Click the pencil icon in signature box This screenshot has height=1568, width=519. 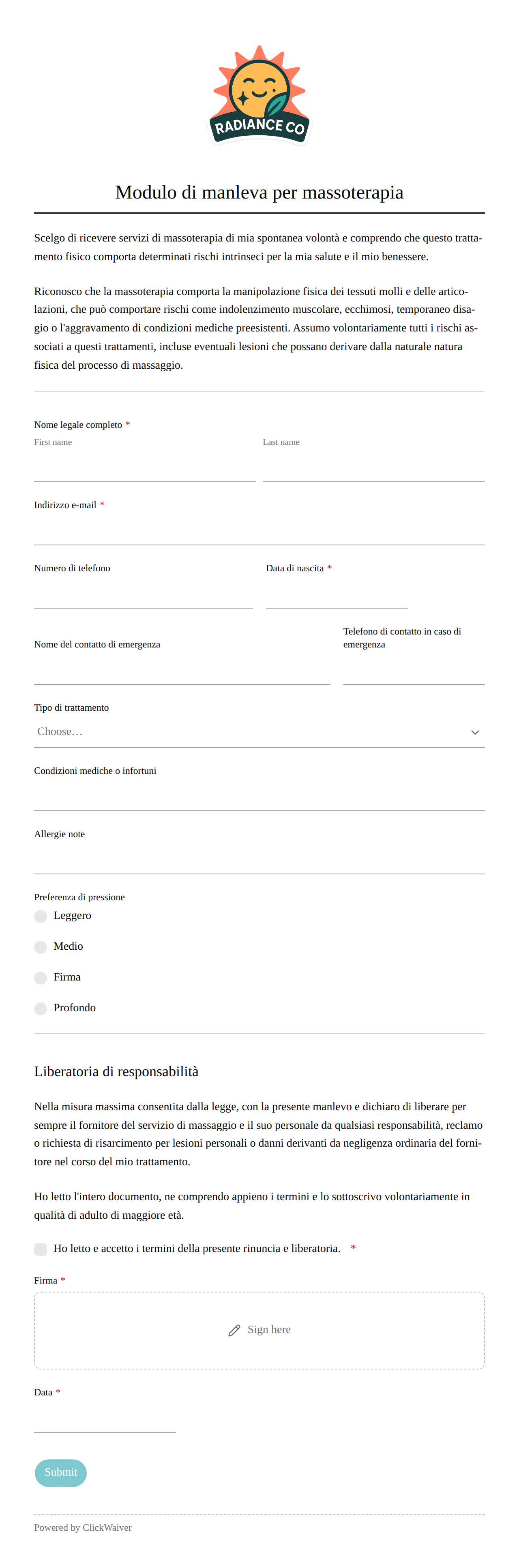click(x=234, y=1330)
